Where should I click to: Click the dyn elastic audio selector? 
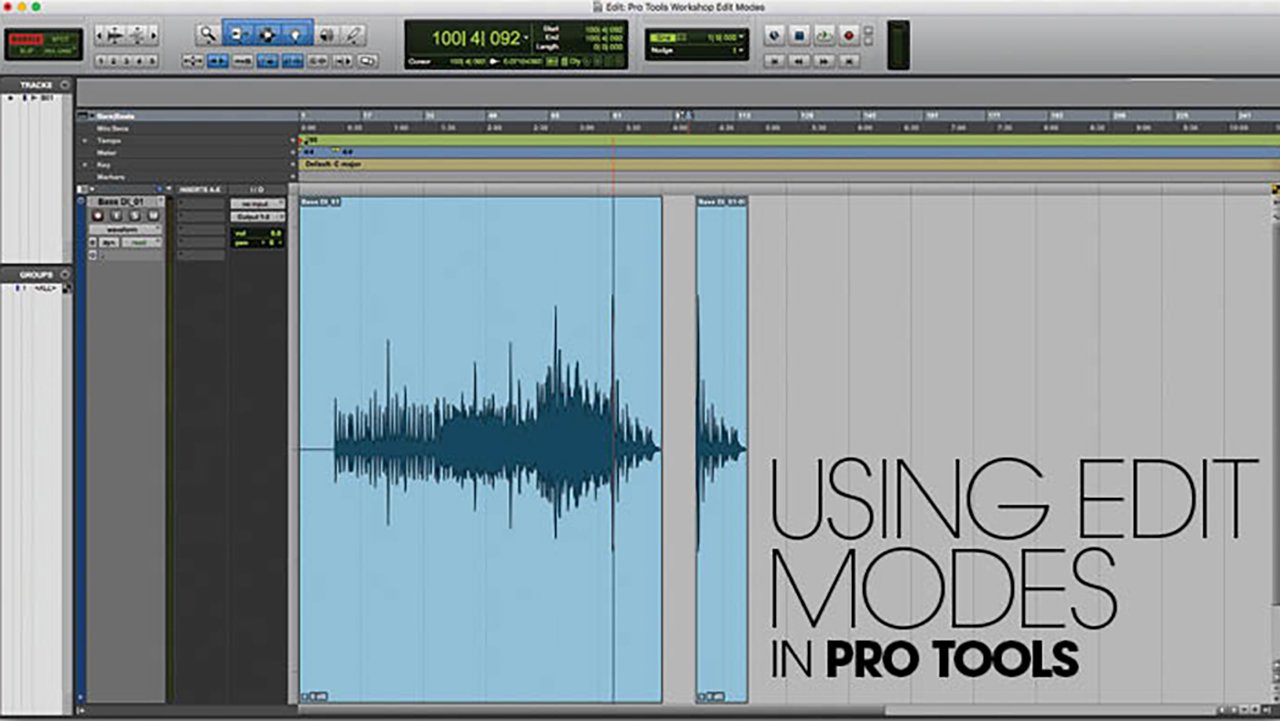(109, 242)
